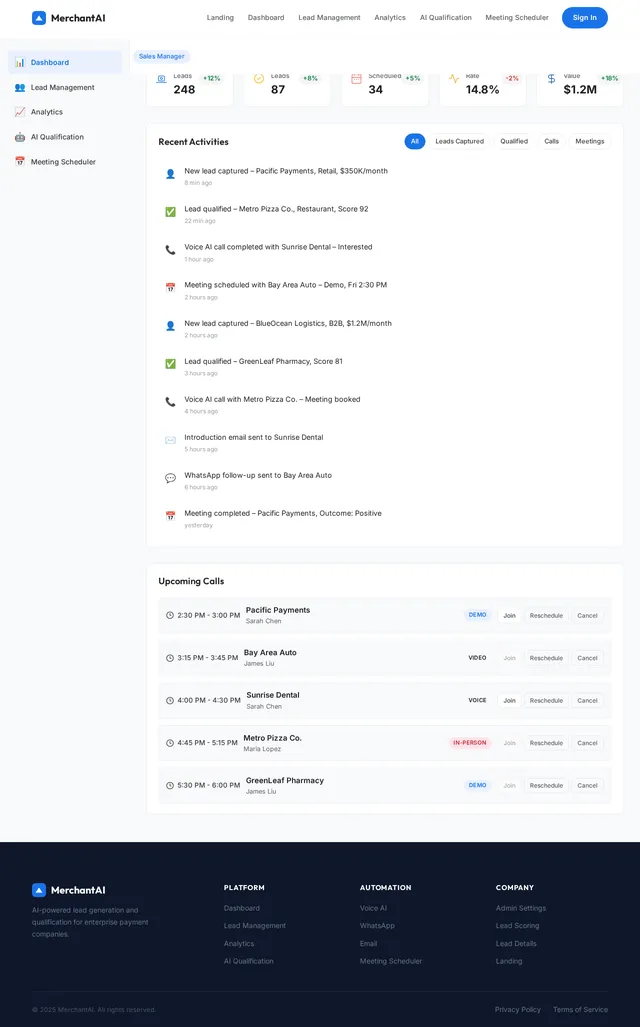This screenshot has width=640, height=1027.
Task: Reschedule the GreenLeaf Pharmacy call
Action: (546, 785)
